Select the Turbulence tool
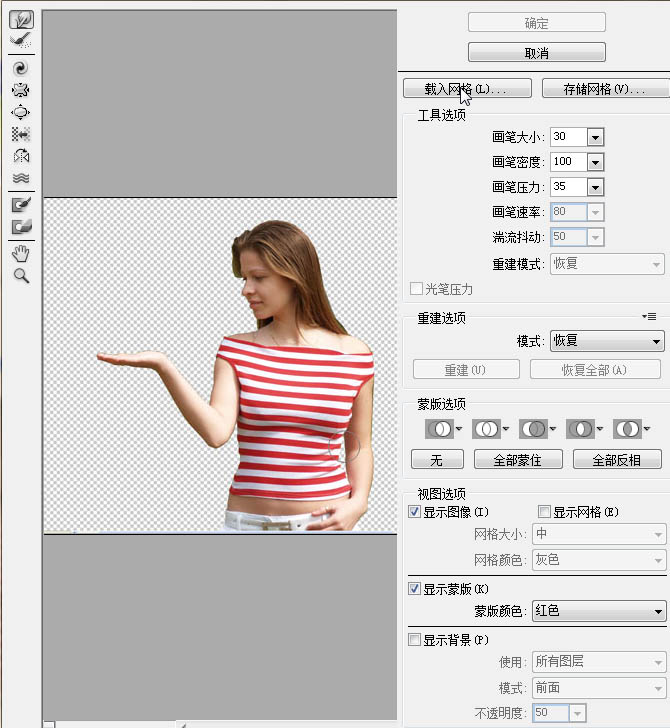Screen dimensions: 670x728 21,178
